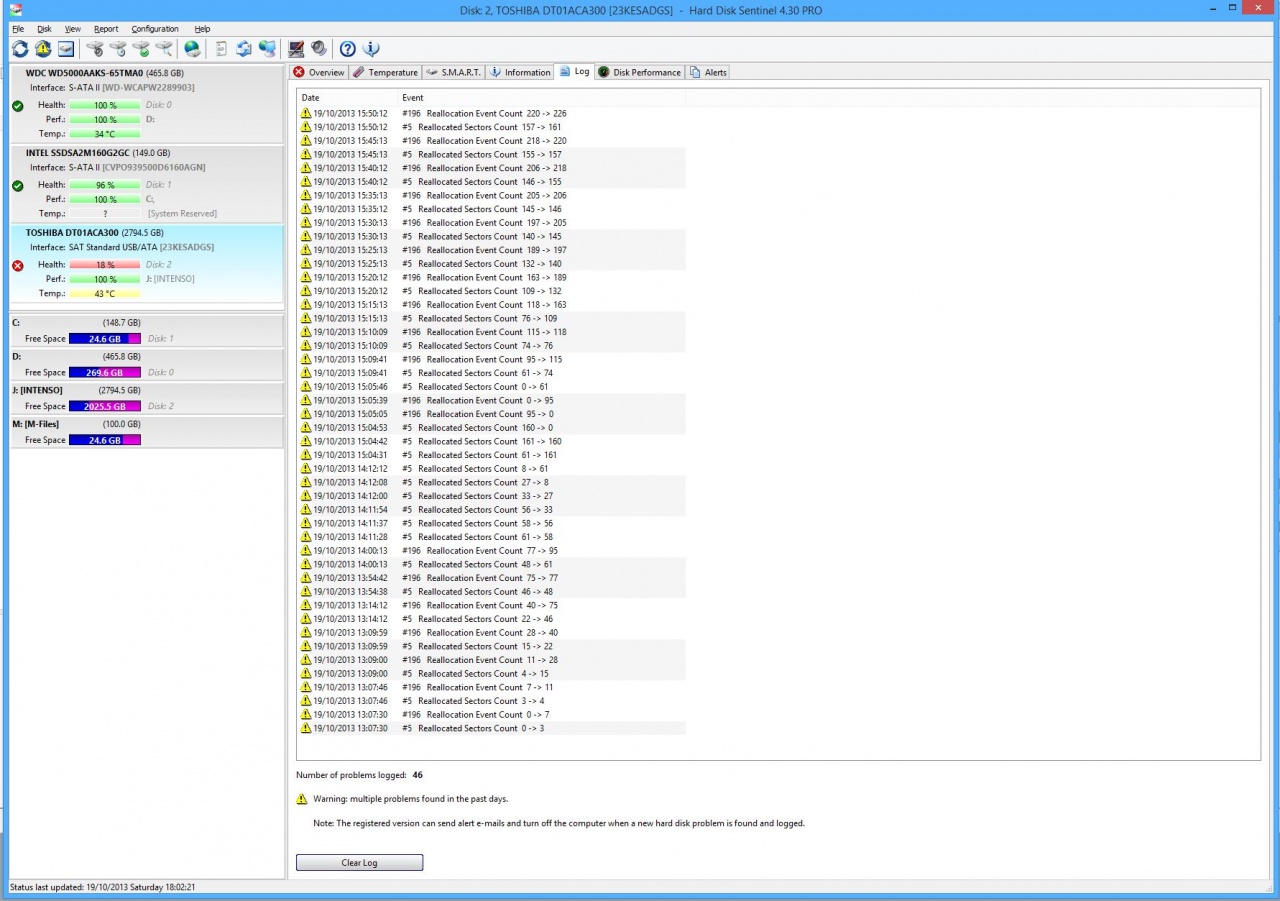Click the D: free space bar showing 269.6 GB

(105, 373)
